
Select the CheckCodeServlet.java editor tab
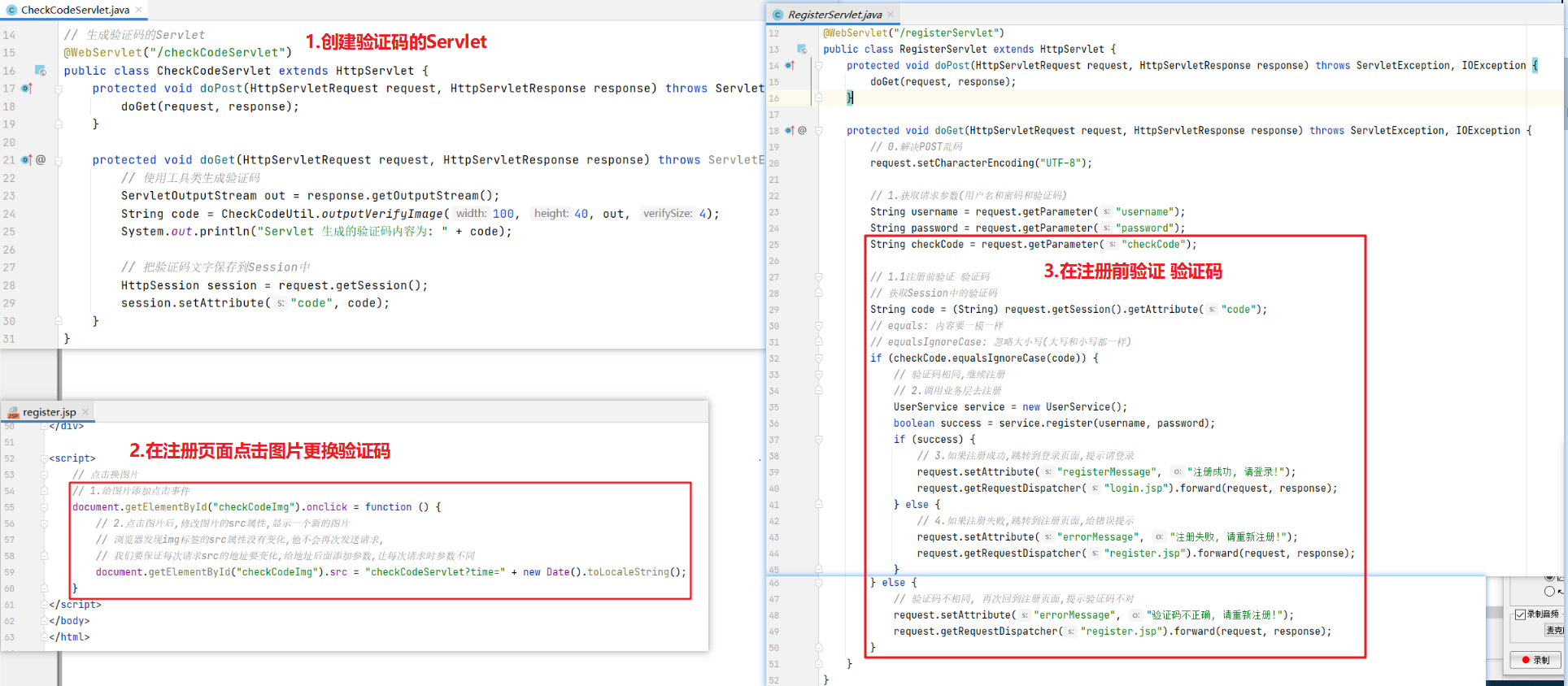(75, 10)
